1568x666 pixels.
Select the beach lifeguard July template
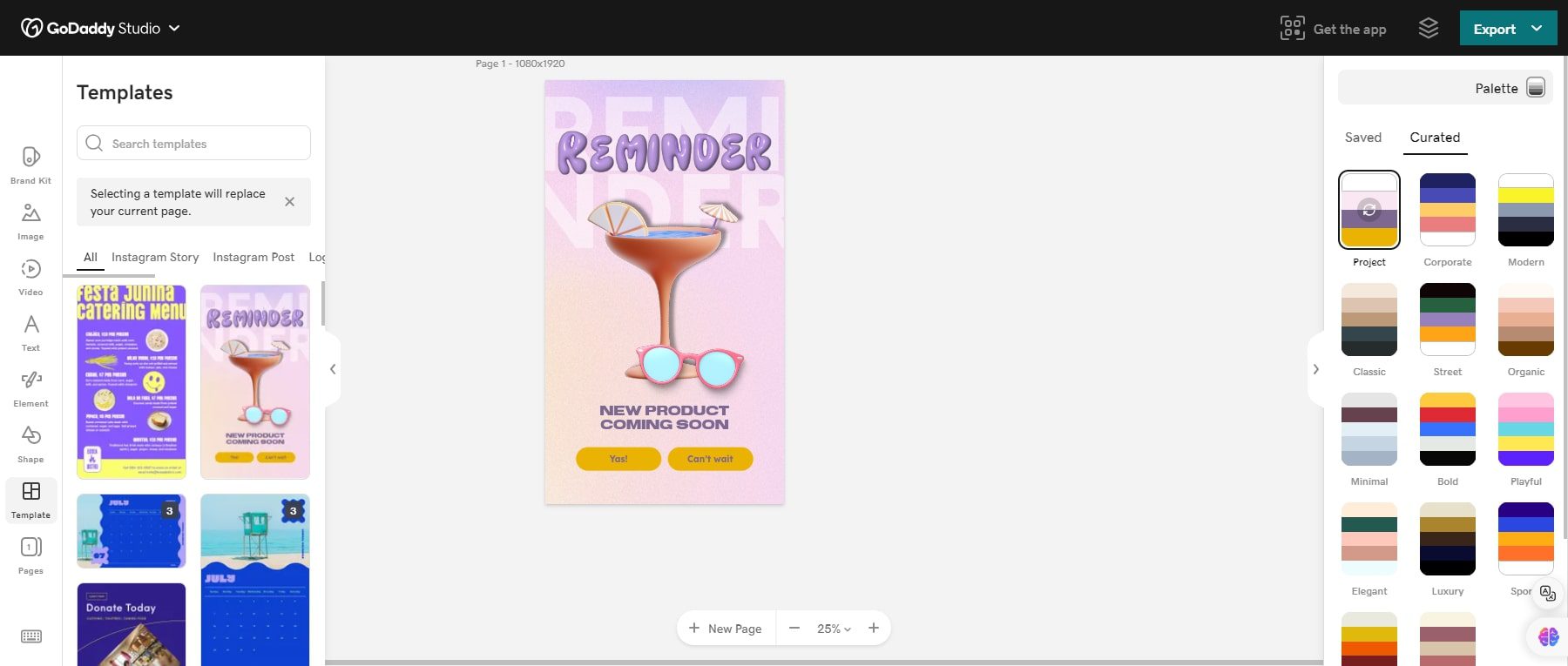(255, 580)
